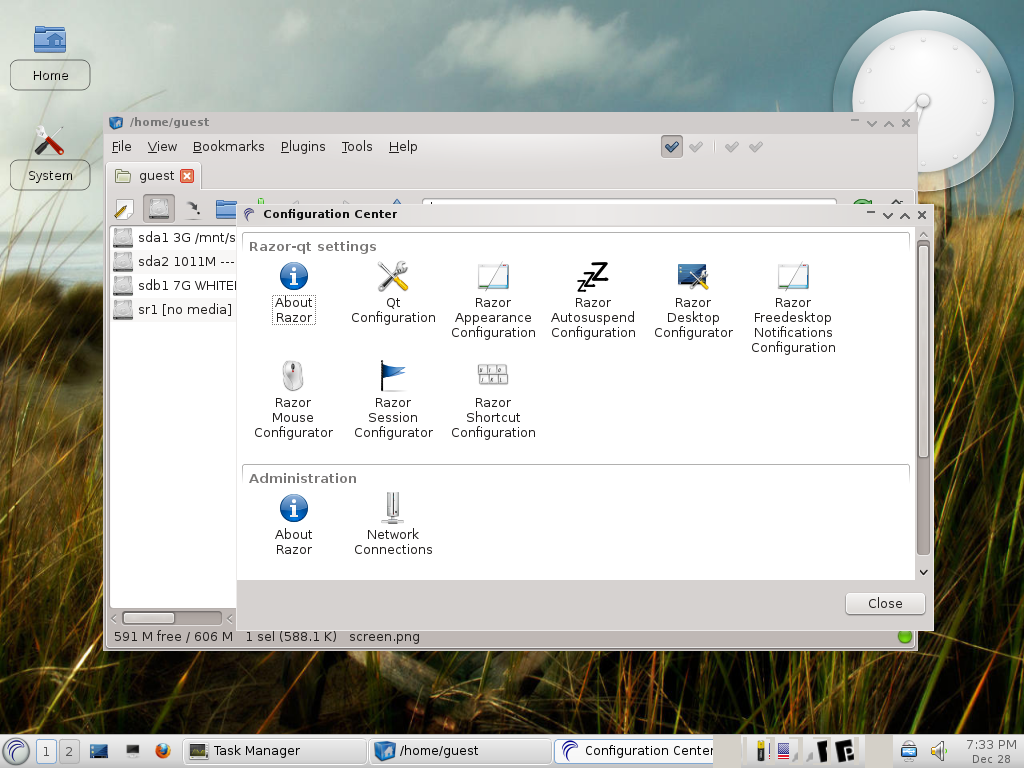Switch to the Task Manager taskbar button
Viewport: 1024px width, 768px height.
tap(274, 751)
